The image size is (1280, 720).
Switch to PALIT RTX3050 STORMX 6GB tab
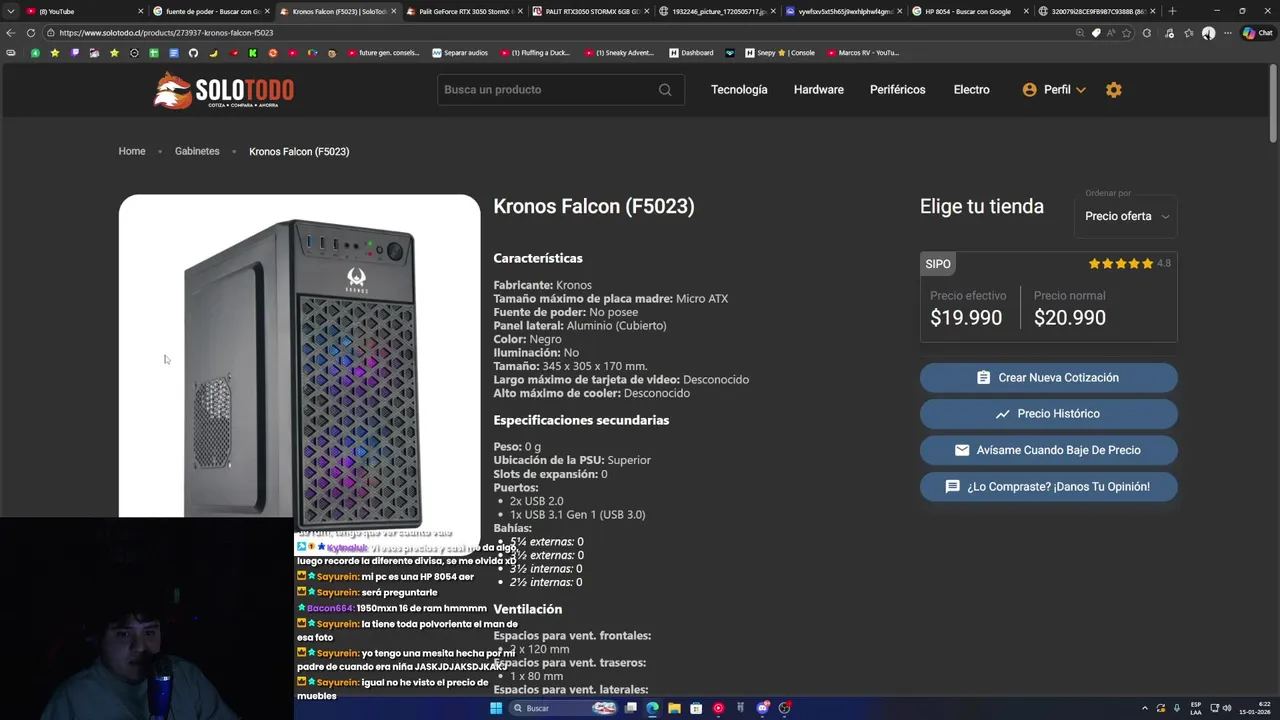(592, 11)
